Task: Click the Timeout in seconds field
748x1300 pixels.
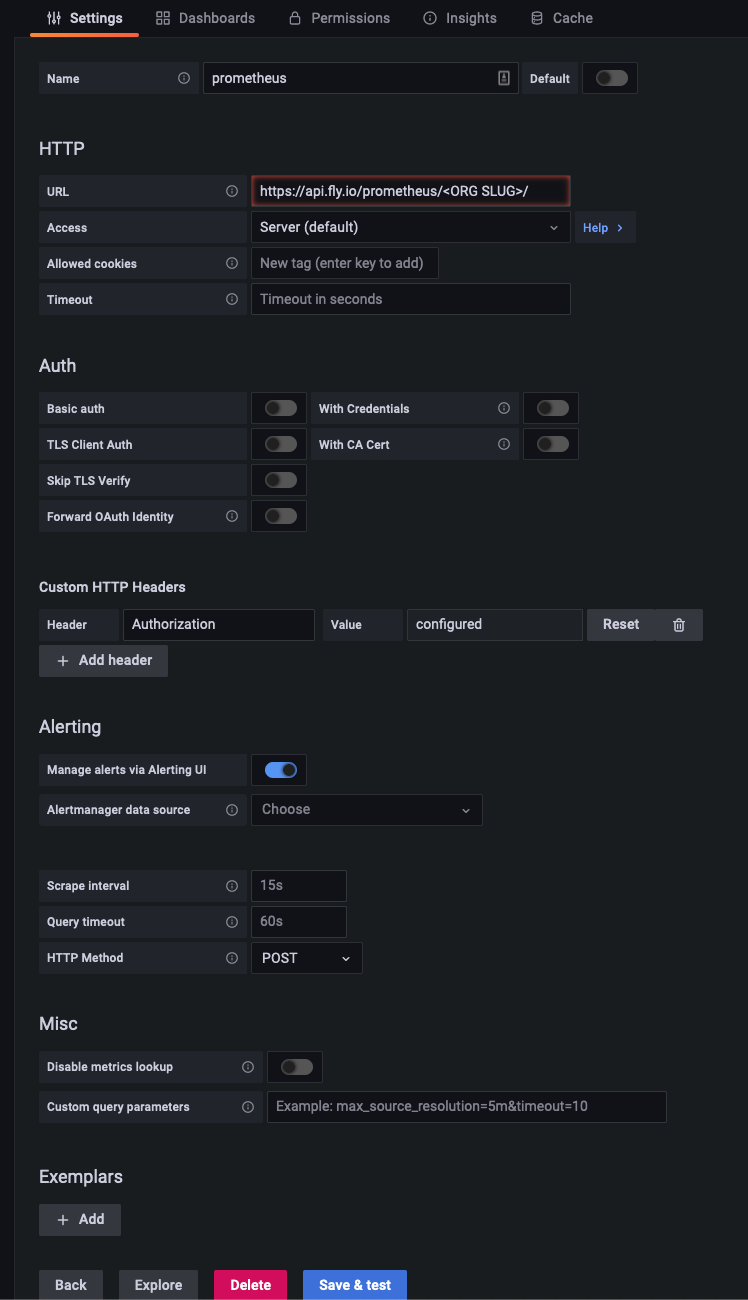Action: tap(411, 299)
